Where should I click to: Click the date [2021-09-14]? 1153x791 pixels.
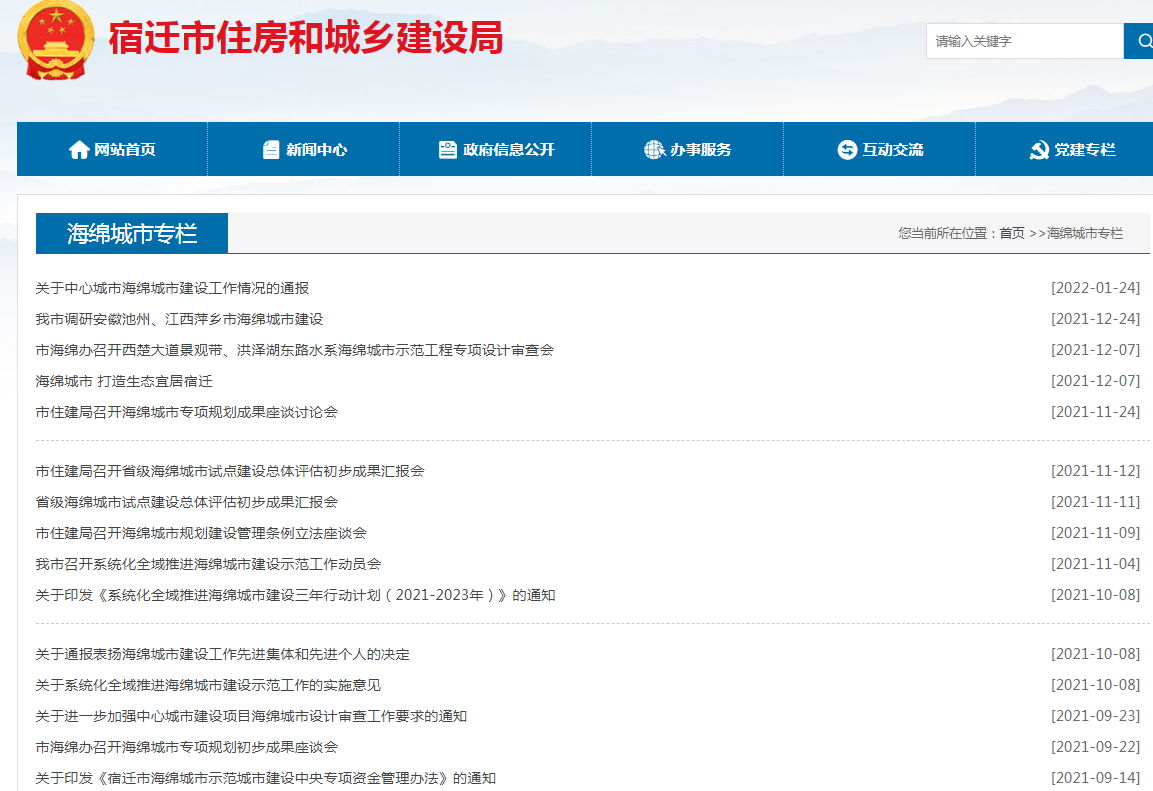click(x=1095, y=777)
